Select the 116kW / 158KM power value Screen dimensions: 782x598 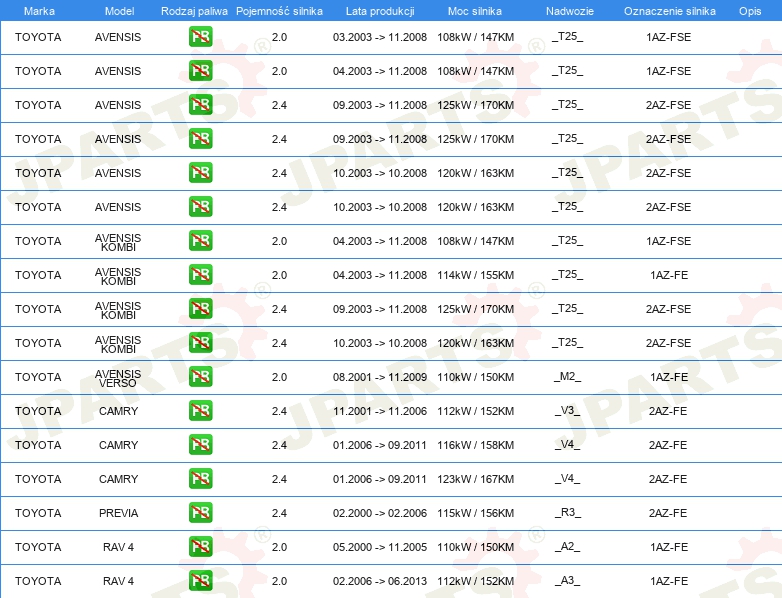point(475,445)
